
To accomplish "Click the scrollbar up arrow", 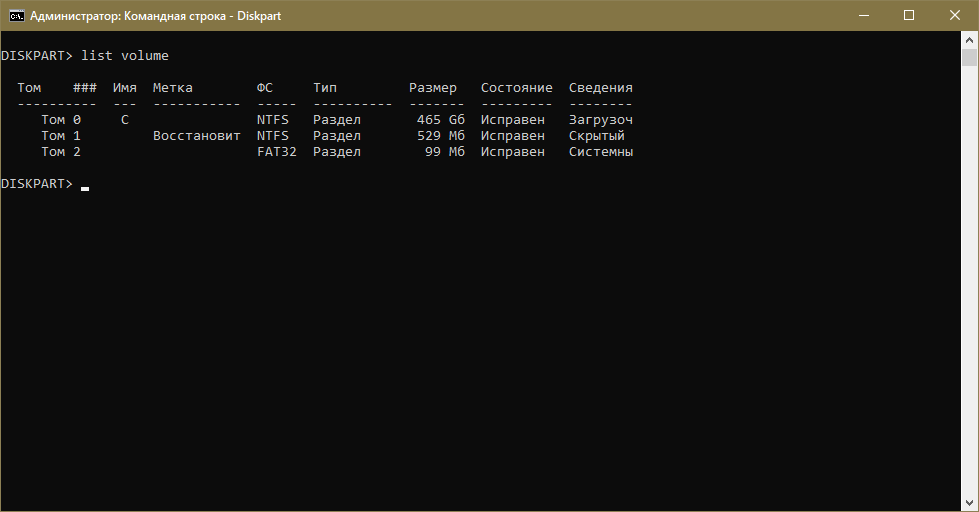I will point(969,40).
